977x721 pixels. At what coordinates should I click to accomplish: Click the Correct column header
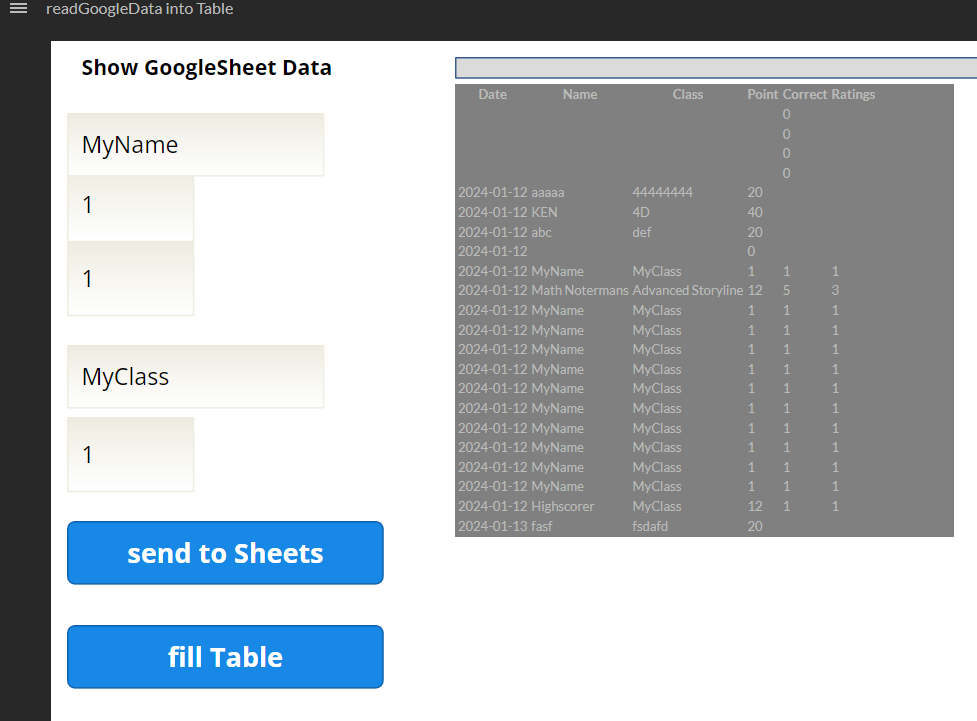805,95
